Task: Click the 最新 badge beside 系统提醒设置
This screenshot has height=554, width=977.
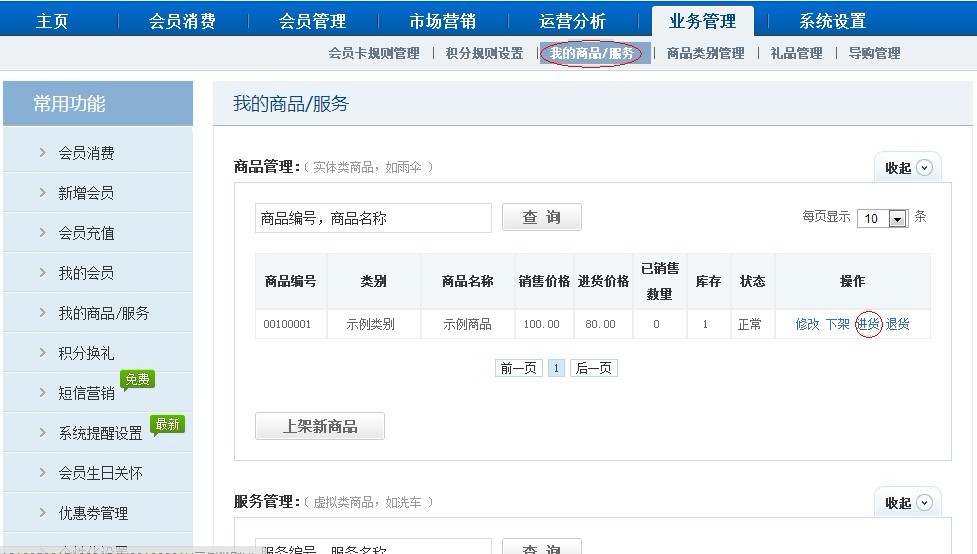Action: 167,425
